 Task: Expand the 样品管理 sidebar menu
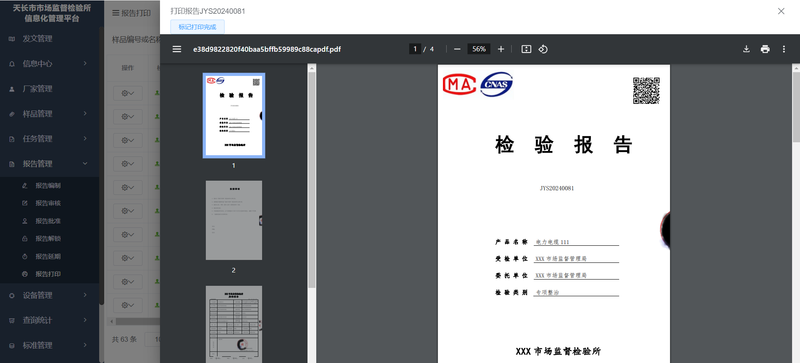[50, 113]
